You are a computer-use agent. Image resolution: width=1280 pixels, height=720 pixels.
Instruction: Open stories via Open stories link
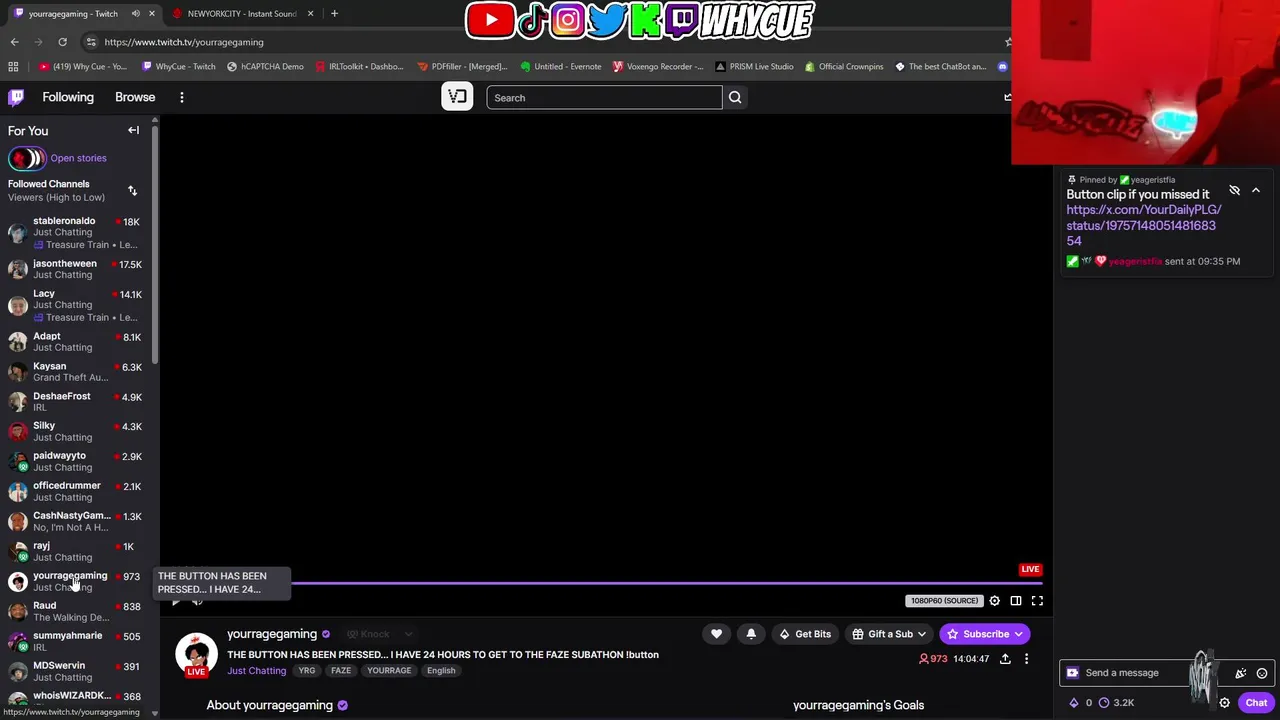point(78,158)
